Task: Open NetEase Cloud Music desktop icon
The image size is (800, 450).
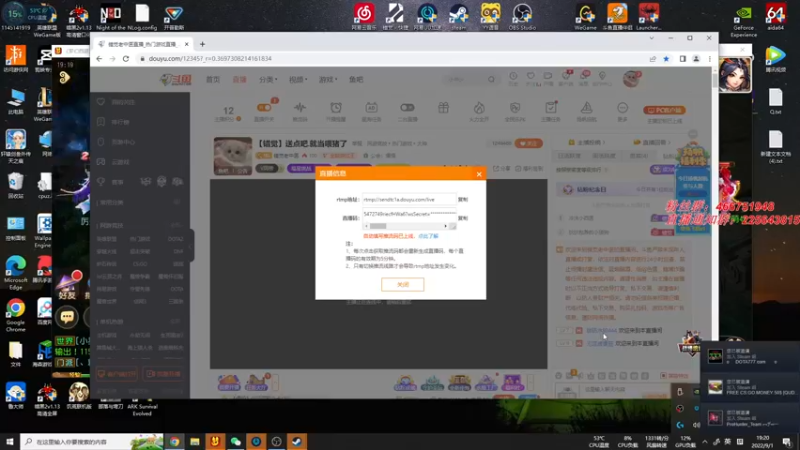Action: click(x=364, y=16)
